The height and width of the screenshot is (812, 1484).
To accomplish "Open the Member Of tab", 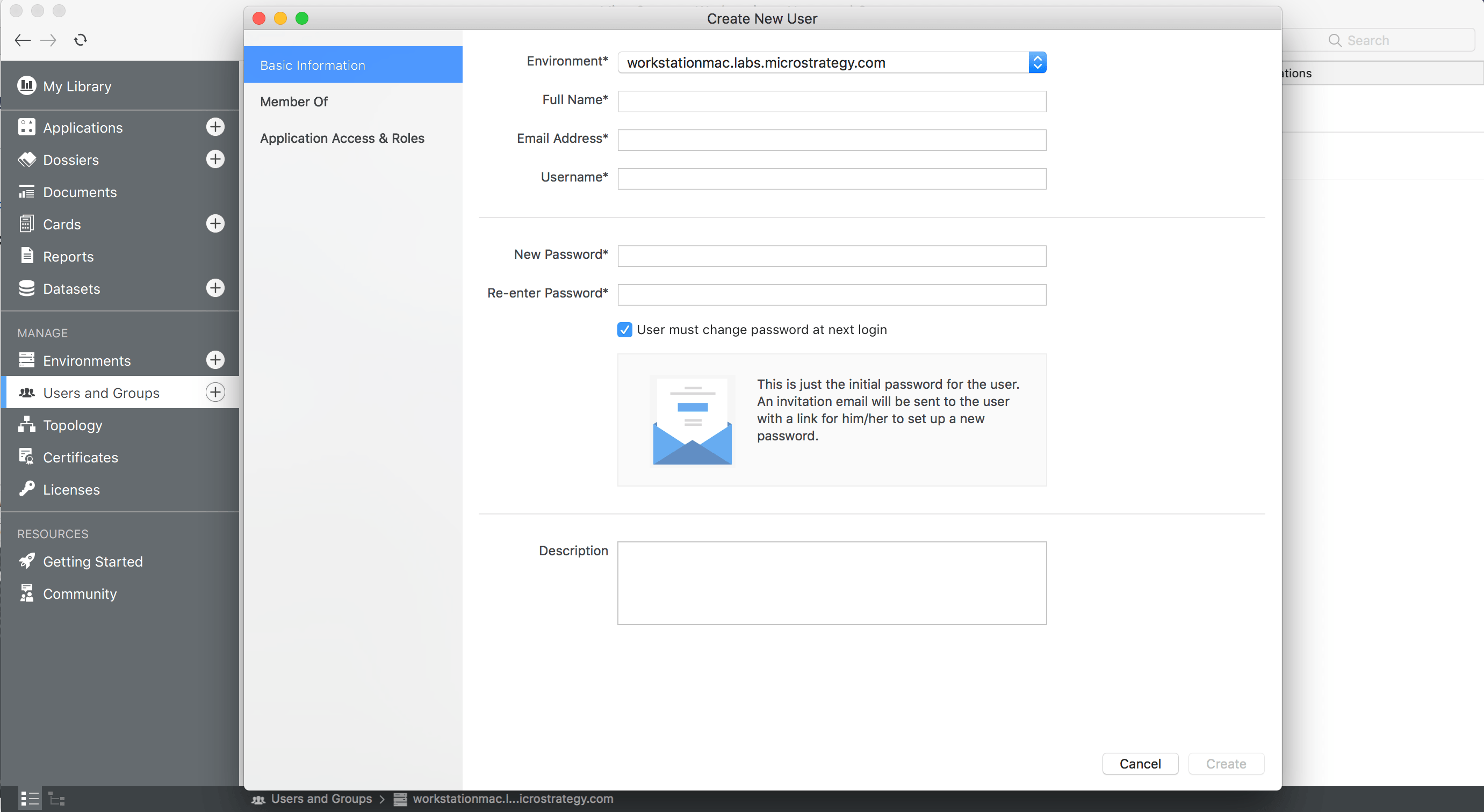I will coord(294,102).
